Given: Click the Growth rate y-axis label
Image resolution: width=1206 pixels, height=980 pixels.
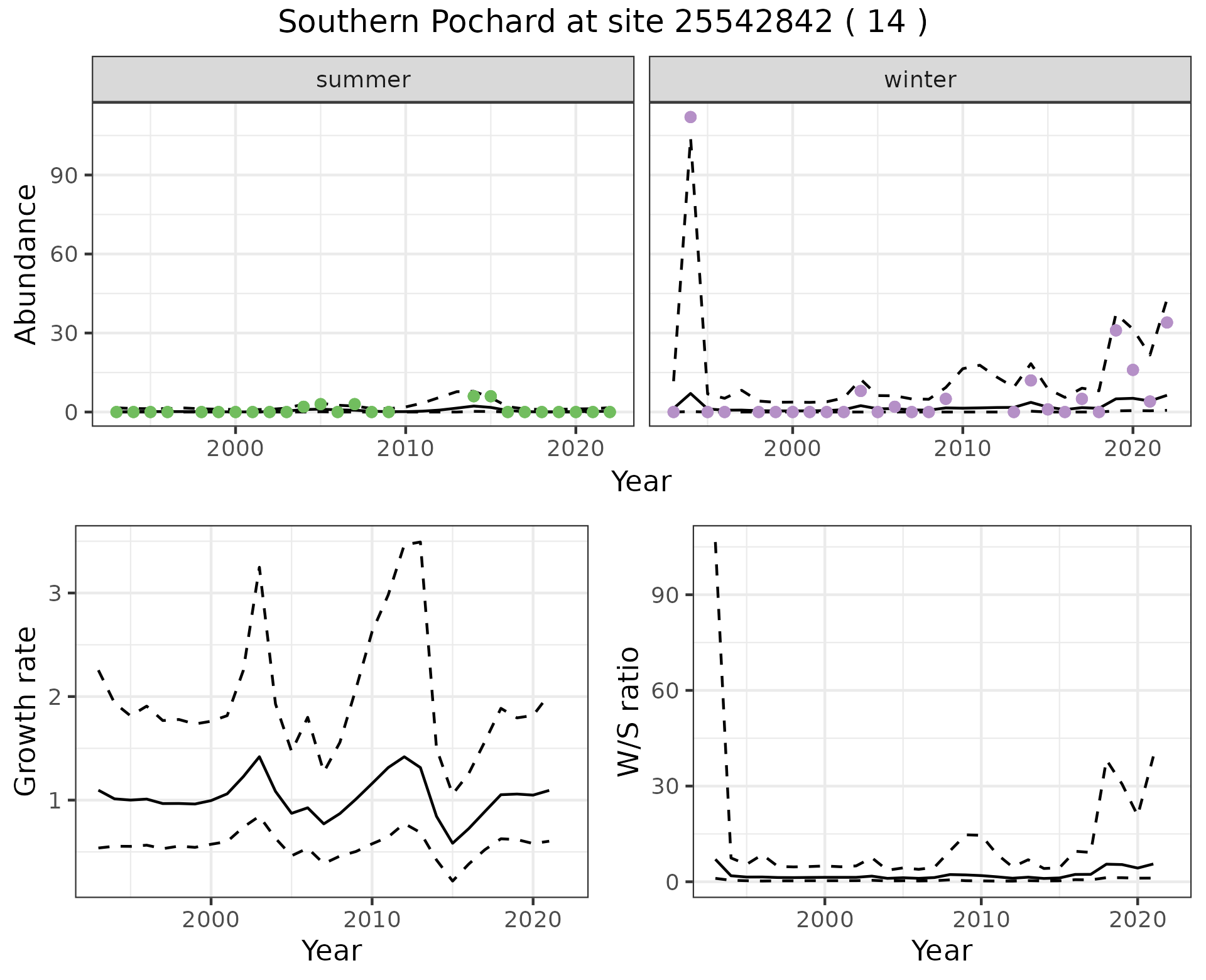Looking at the screenshot, I should point(26,712).
